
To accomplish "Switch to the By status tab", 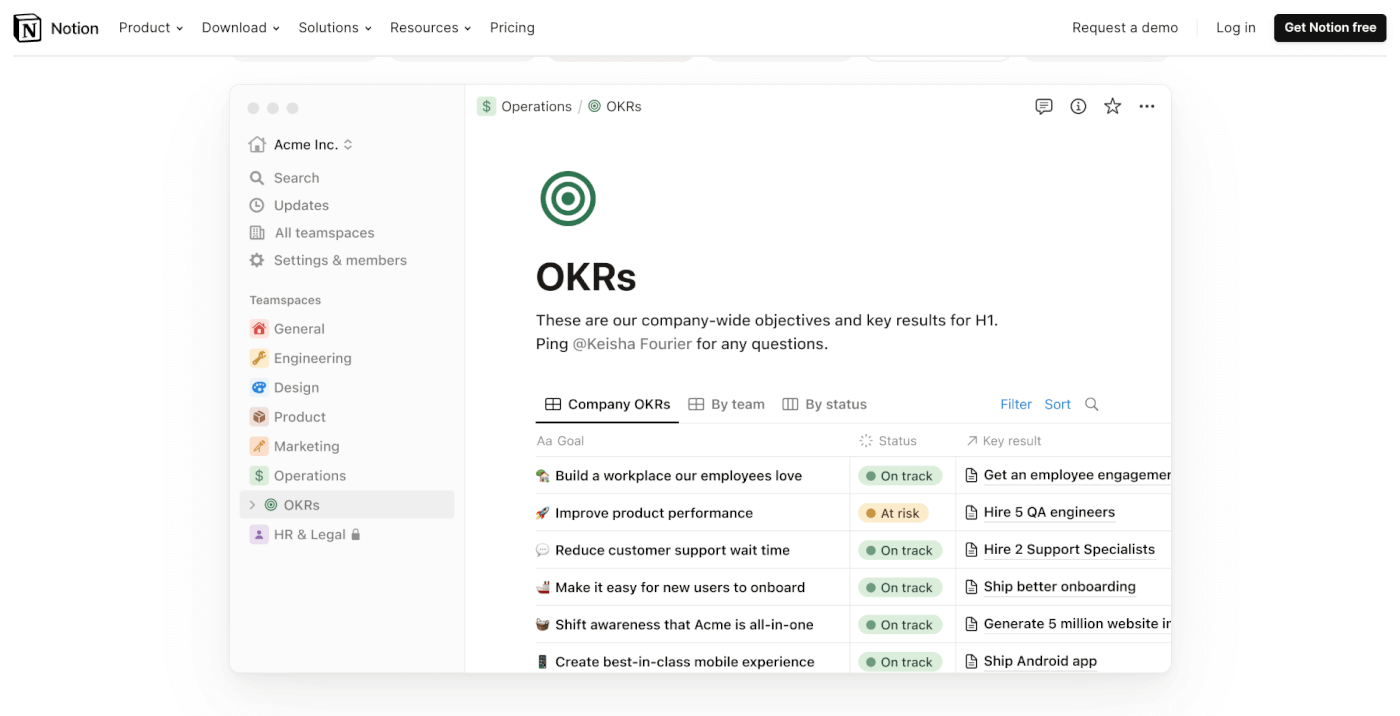I will (825, 404).
